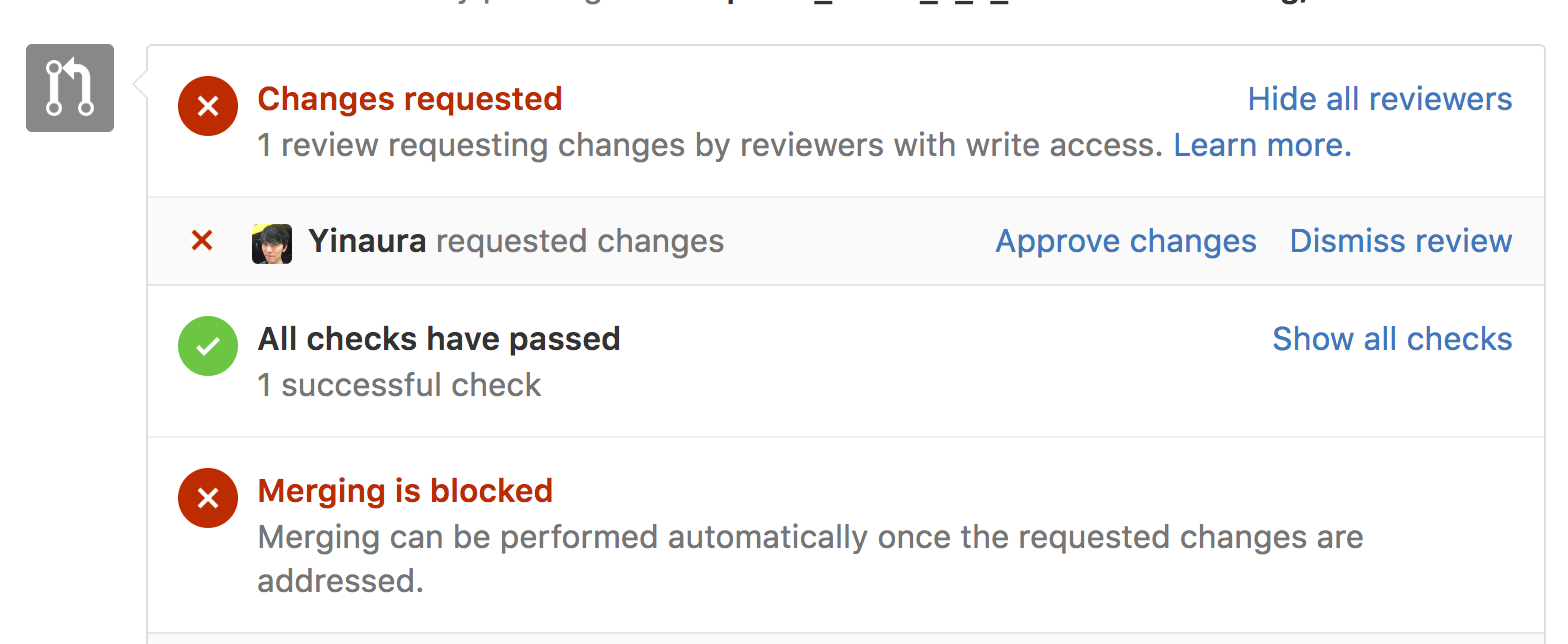Hide all reviewers on this pull request
The image size is (1568, 644).
coord(1379,98)
